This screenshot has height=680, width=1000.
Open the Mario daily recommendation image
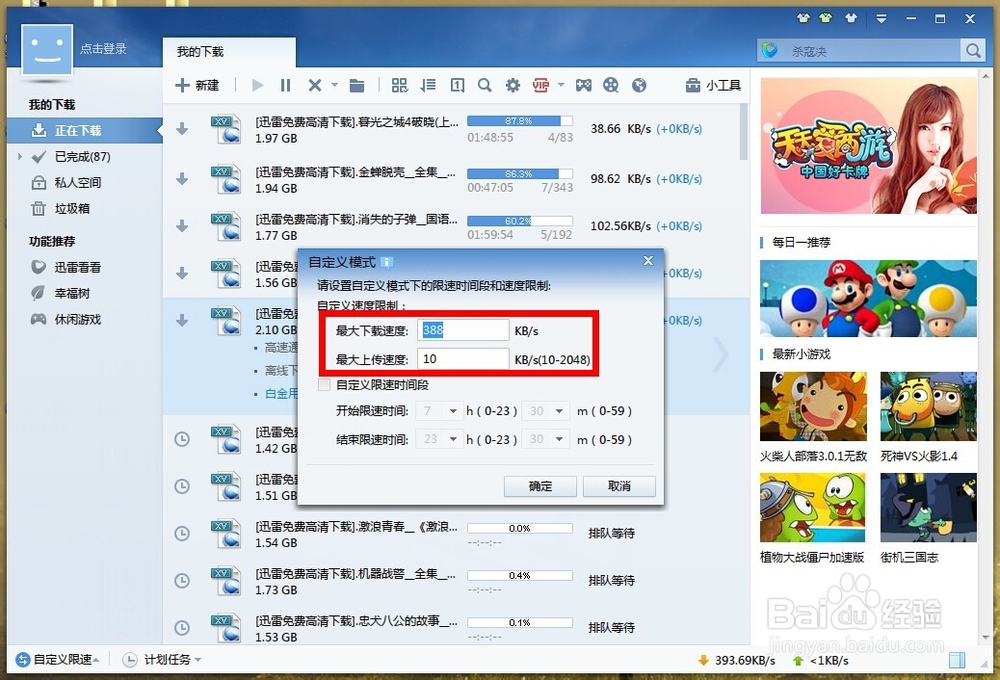coord(868,298)
